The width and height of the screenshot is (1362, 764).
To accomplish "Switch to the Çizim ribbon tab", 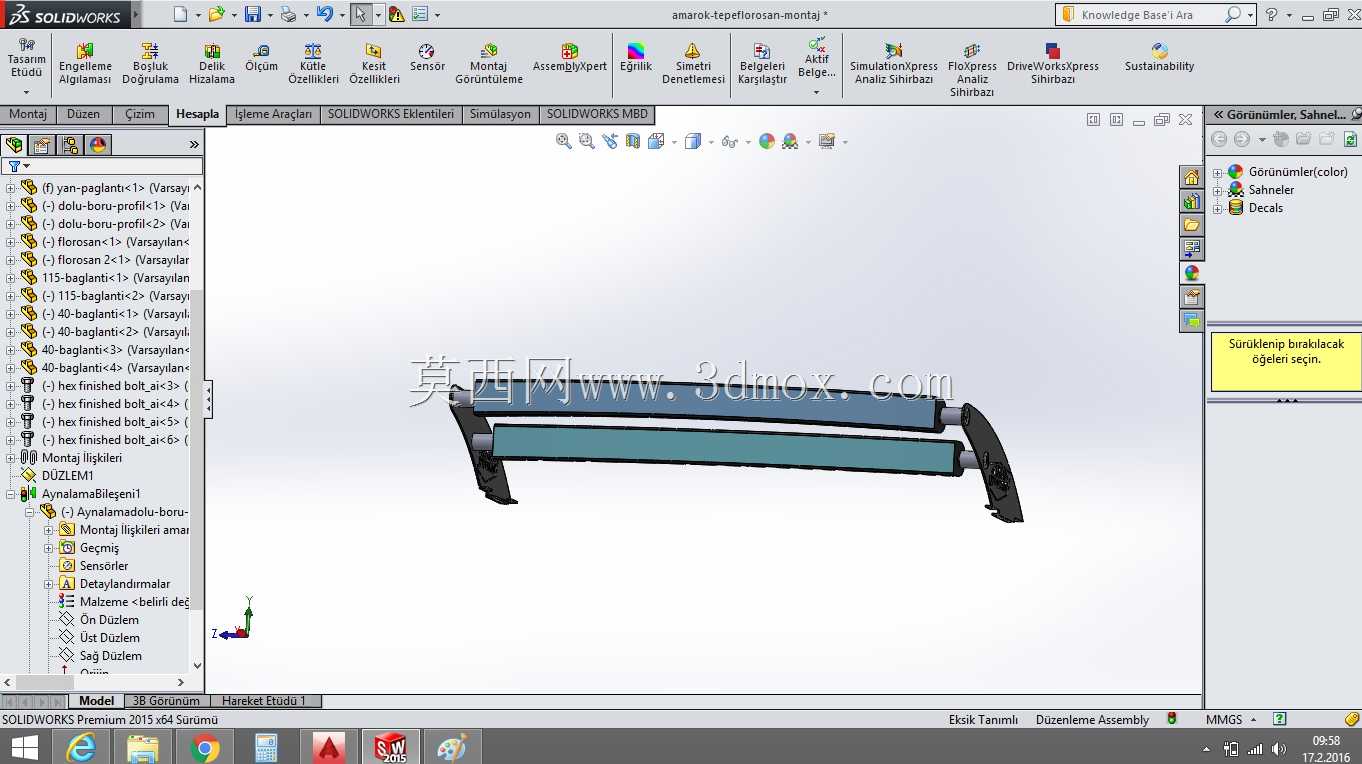I will coord(140,114).
